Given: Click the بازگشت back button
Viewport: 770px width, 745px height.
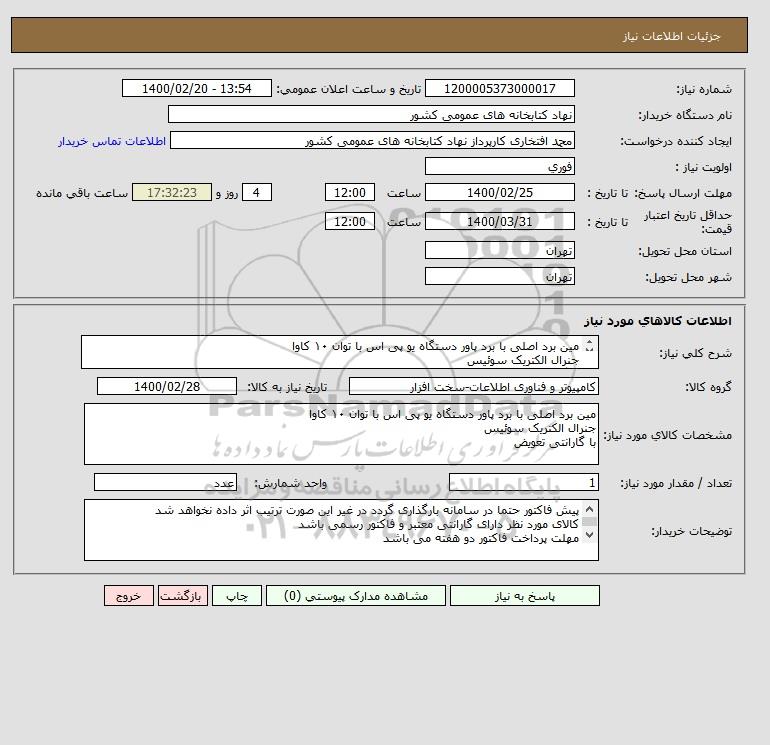Looking at the screenshot, I should tap(183, 596).
